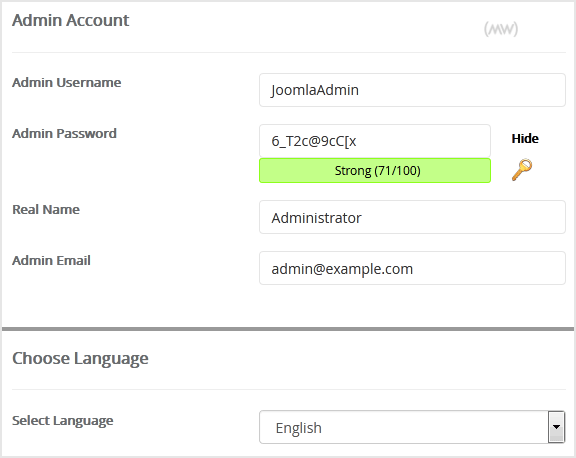Image resolution: width=576 pixels, height=458 pixels.
Task: Place cursor after admin@example.com text
Action: 414,269
